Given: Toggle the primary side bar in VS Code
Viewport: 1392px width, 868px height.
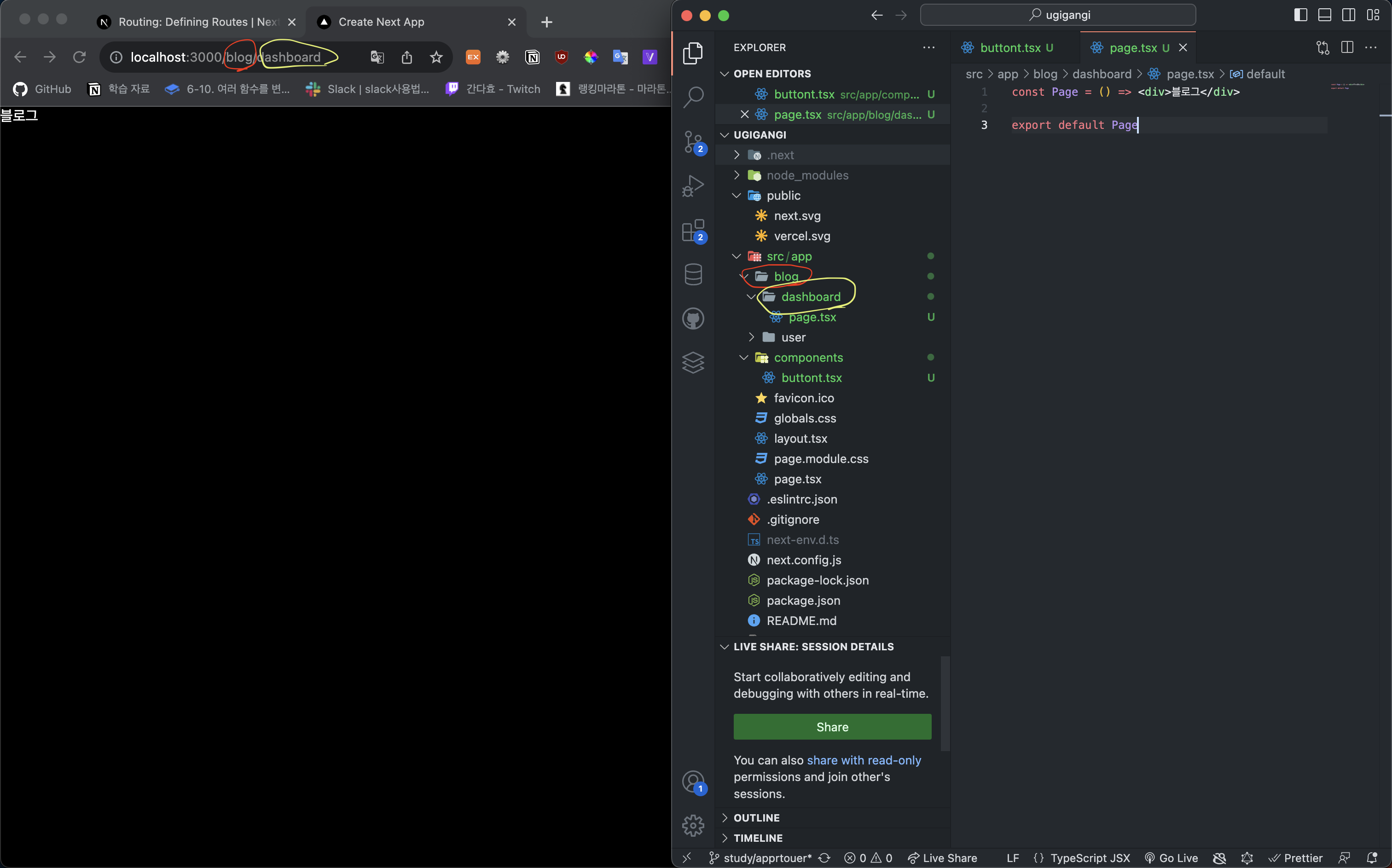Looking at the screenshot, I should coord(1301,15).
